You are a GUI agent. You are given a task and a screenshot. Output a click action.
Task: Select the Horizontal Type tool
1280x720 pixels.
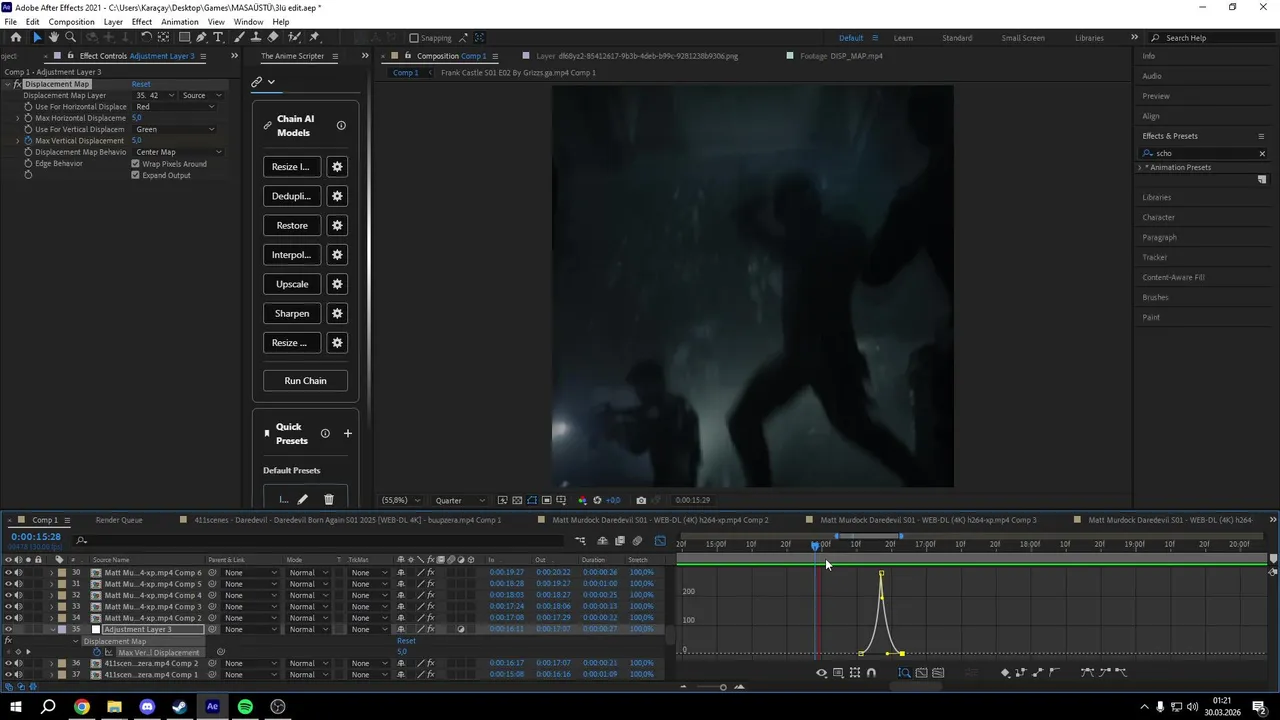(x=218, y=38)
